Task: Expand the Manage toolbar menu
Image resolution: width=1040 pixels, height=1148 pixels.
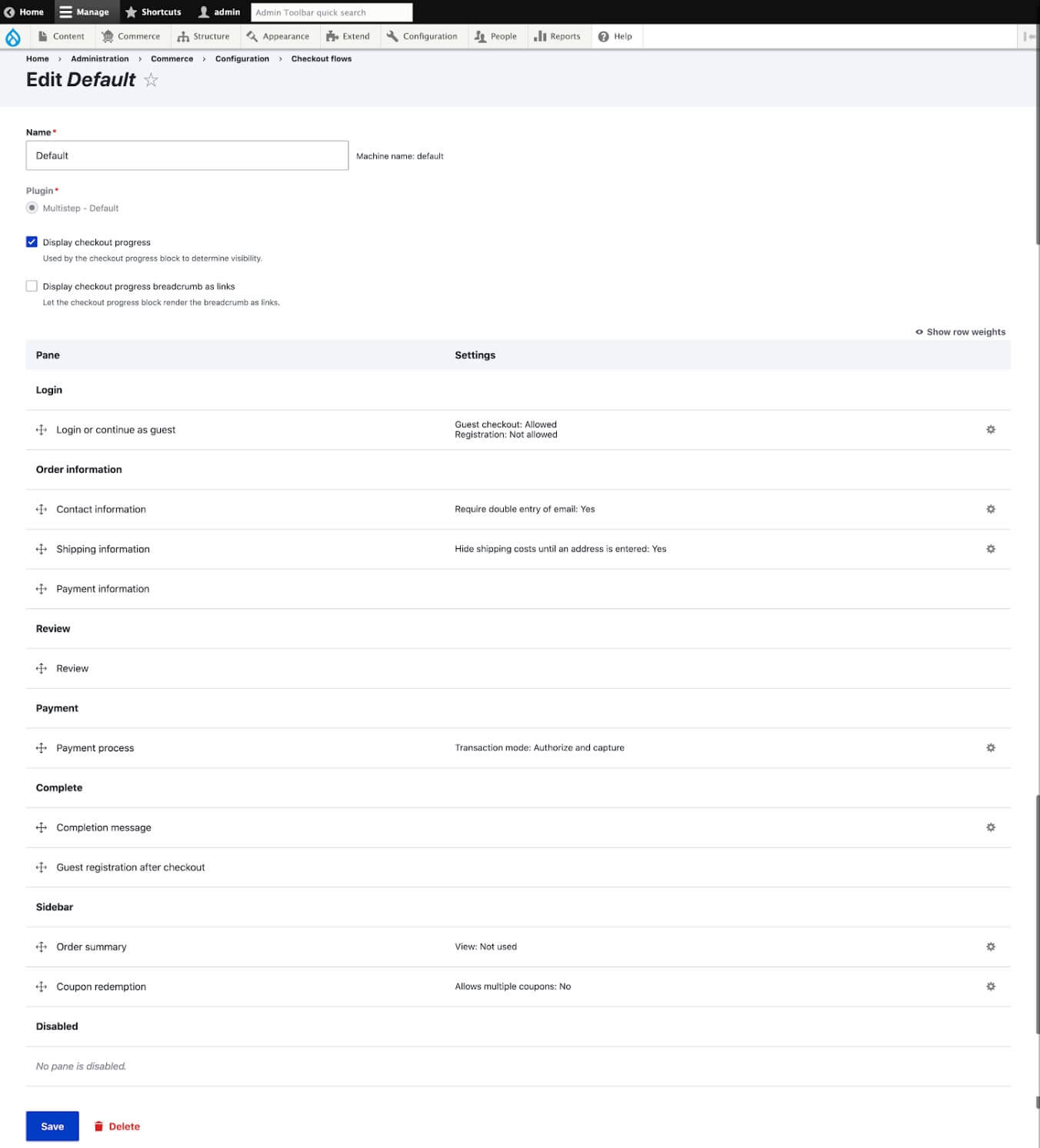Action: (x=85, y=12)
